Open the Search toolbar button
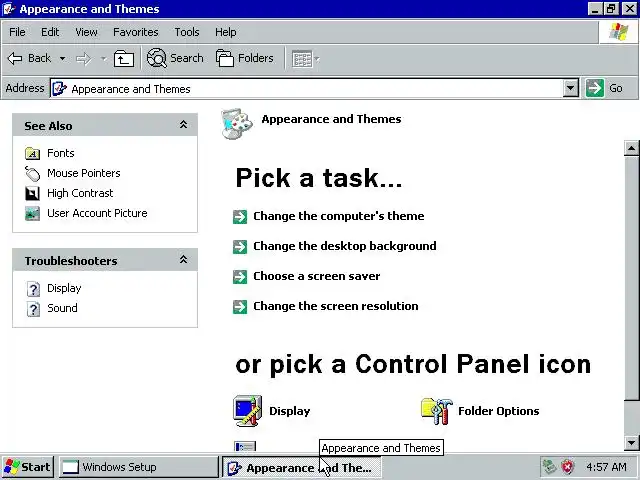 pos(175,58)
